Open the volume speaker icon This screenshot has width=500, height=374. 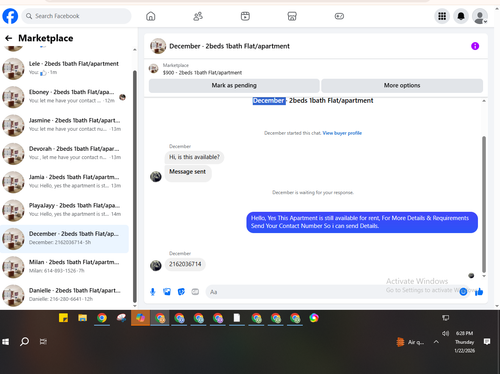coord(445,333)
